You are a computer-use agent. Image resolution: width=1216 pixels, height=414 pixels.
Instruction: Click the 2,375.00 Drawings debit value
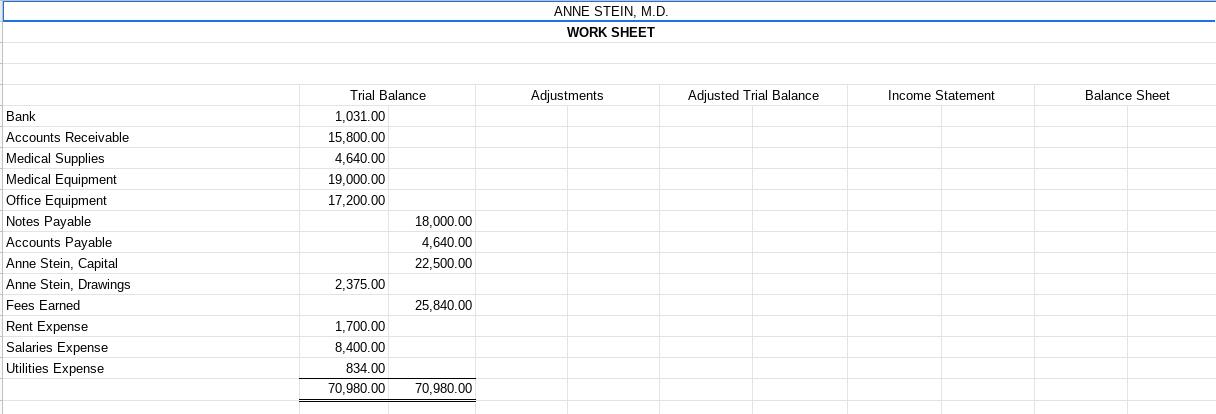(x=344, y=284)
